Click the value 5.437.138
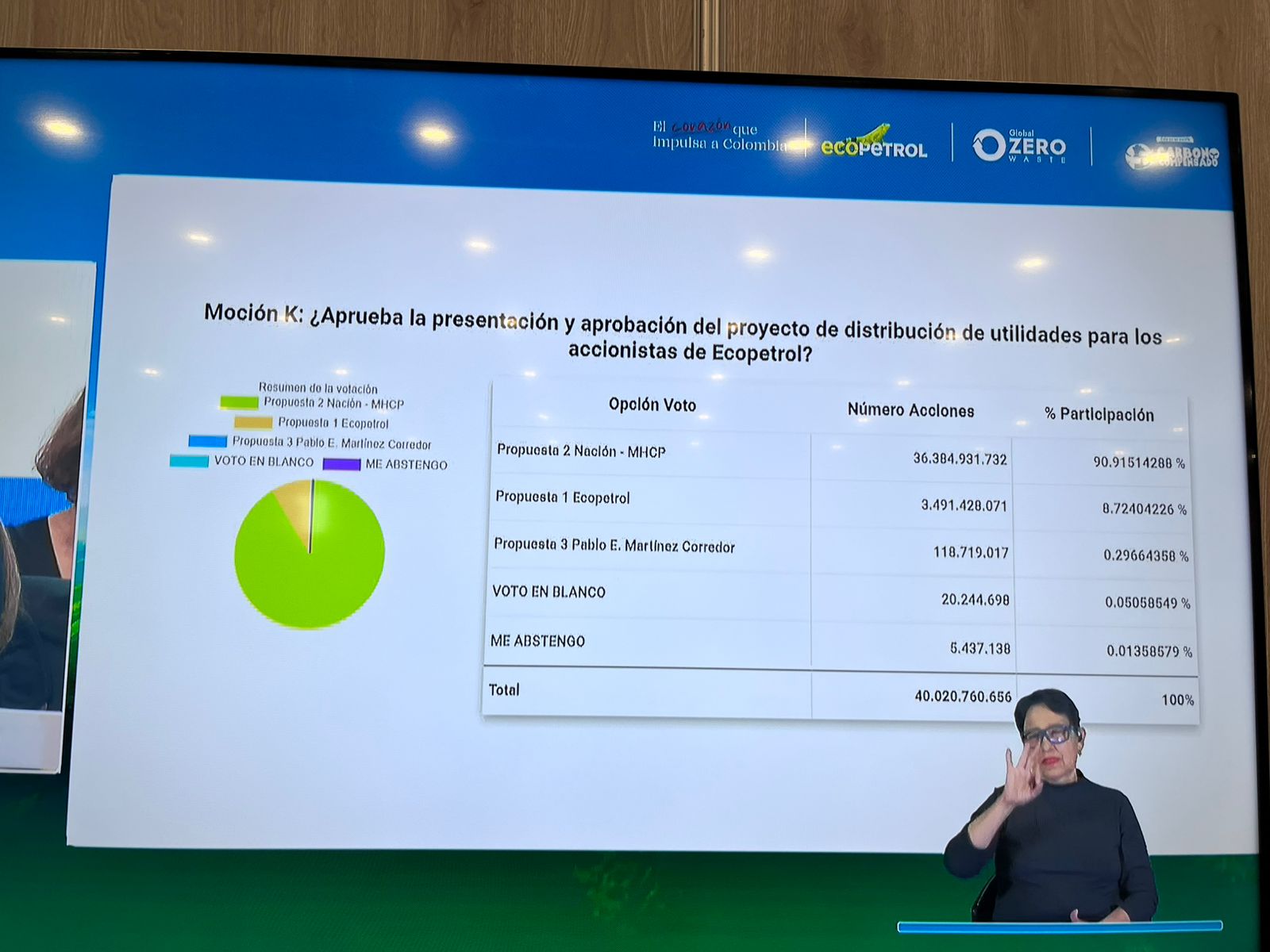This screenshot has height=952, width=1270. coord(980,648)
